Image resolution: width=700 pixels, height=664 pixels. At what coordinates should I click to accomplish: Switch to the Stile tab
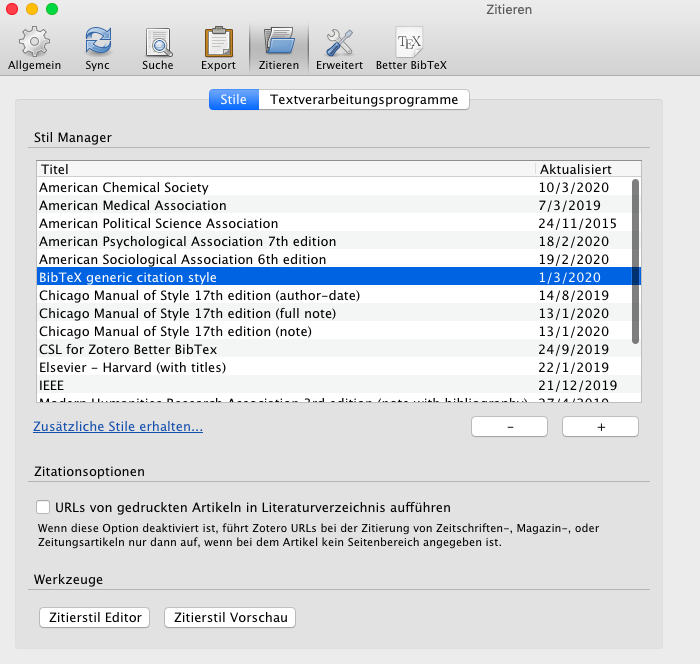[x=234, y=100]
